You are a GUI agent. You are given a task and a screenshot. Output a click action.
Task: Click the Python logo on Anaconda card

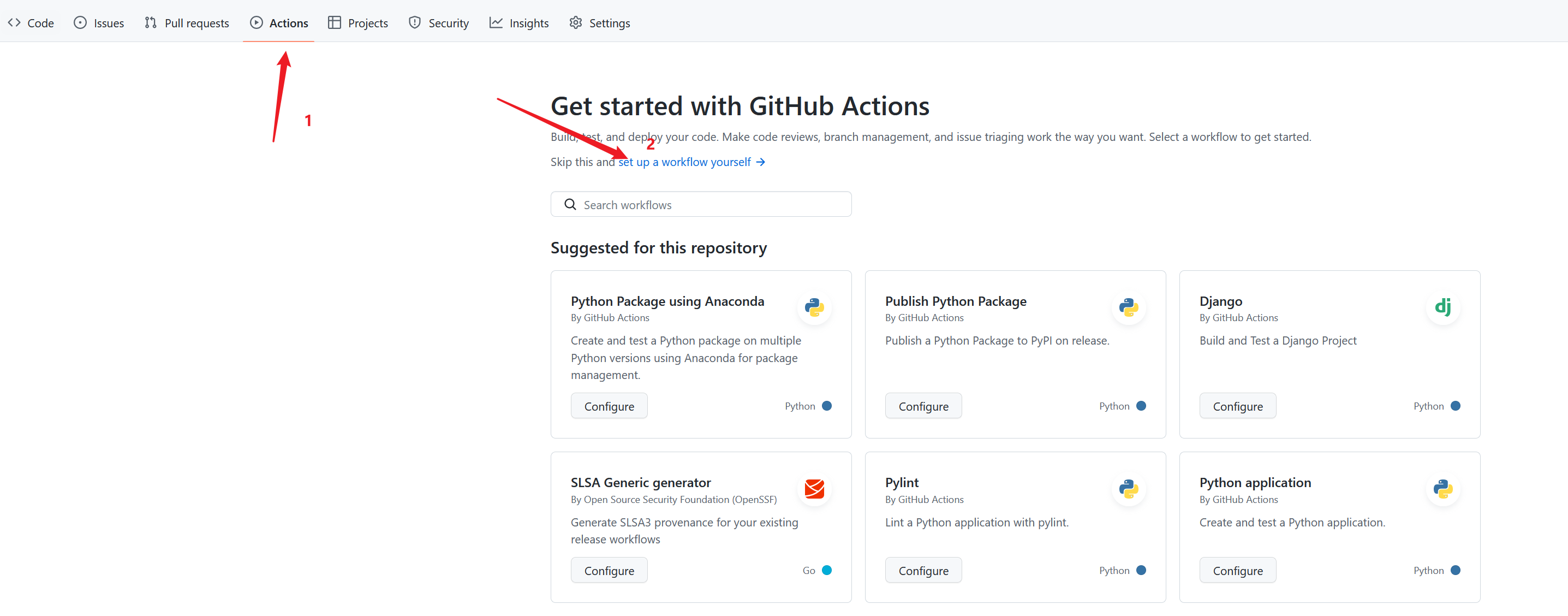[x=814, y=307]
